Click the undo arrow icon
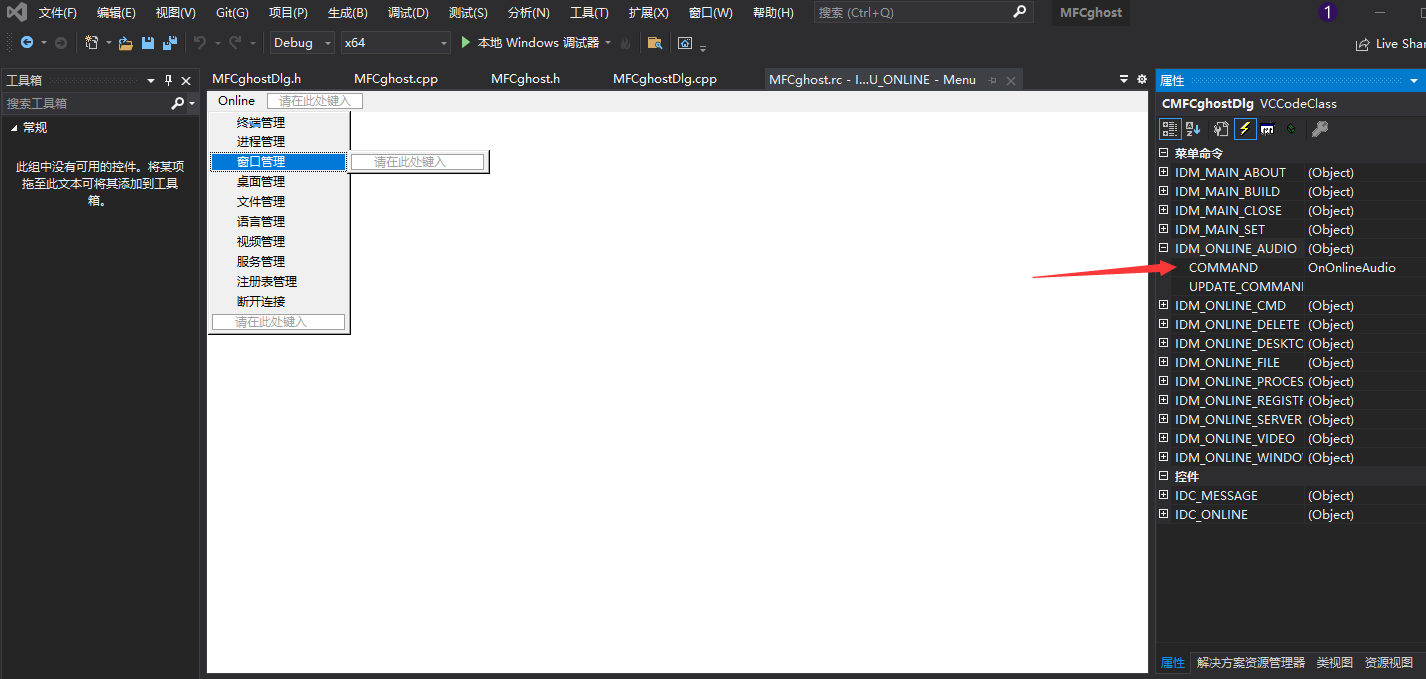Viewport: 1426px width, 679px height. (x=199, y=43)
